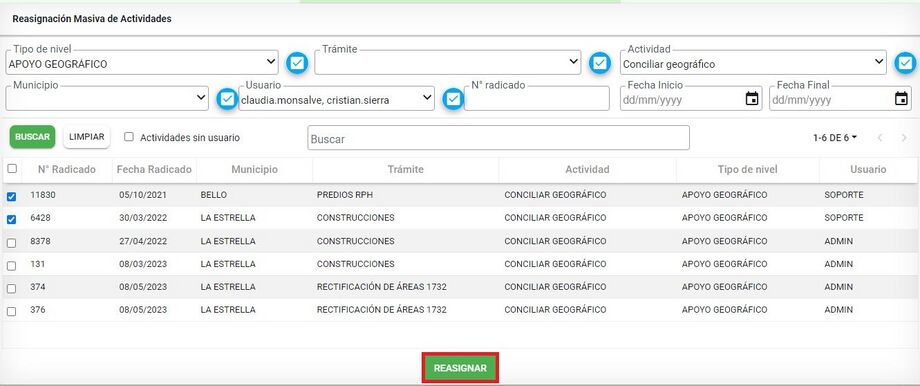Click CONCILIAR GEOGRÁFICO cell in row 376
Image resolution: width=920 pixels, height=386 pixels.
coord(555,310)
